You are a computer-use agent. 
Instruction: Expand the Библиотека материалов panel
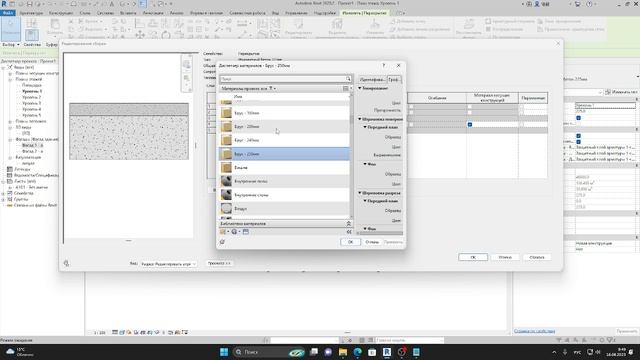(349, 224)
